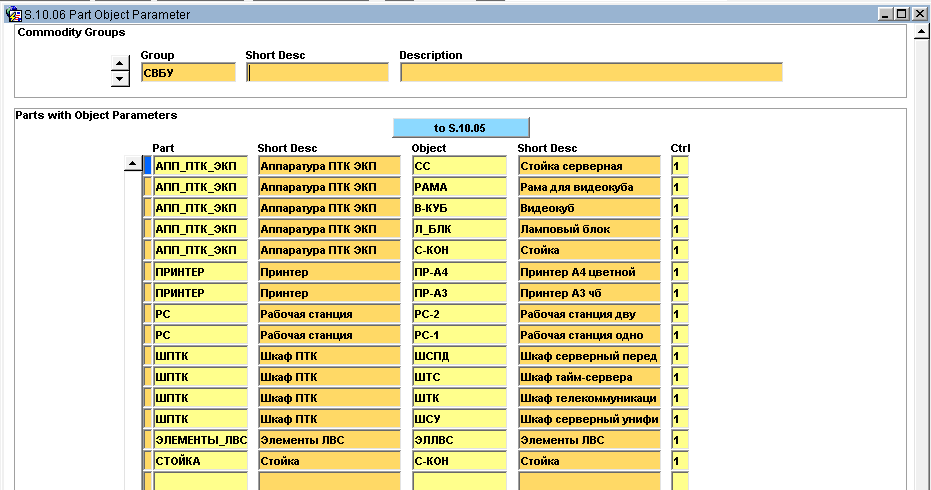Click the Commodity Groups Short Desc field
931x490 pixels.
[318, 72]
